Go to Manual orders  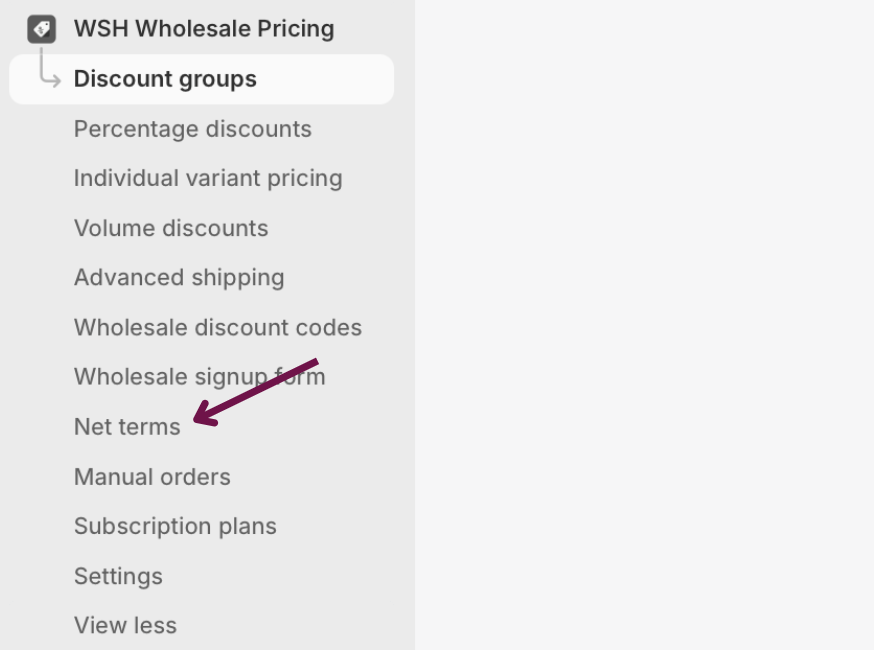coord(152,477)
